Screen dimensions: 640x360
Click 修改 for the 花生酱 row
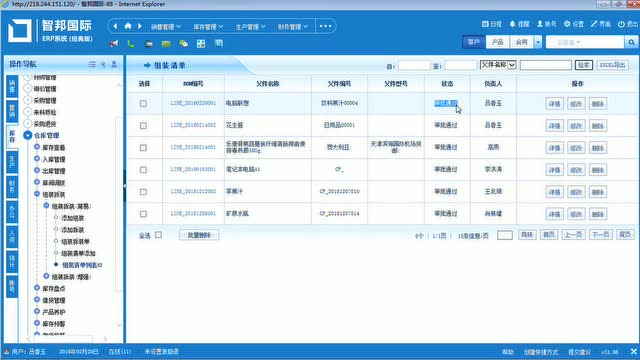(576, 126)
